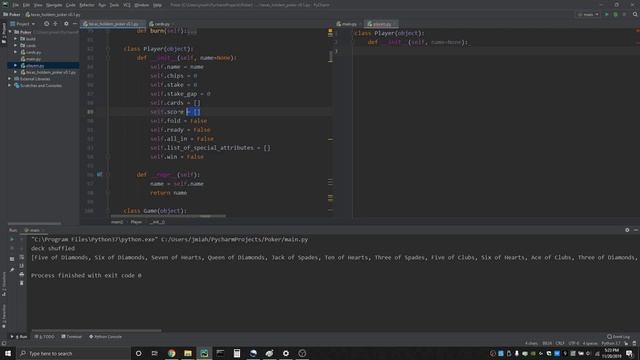Viewport: 640px width, 360px height.
Task: Open the Navigate menu
Action: 54,5
